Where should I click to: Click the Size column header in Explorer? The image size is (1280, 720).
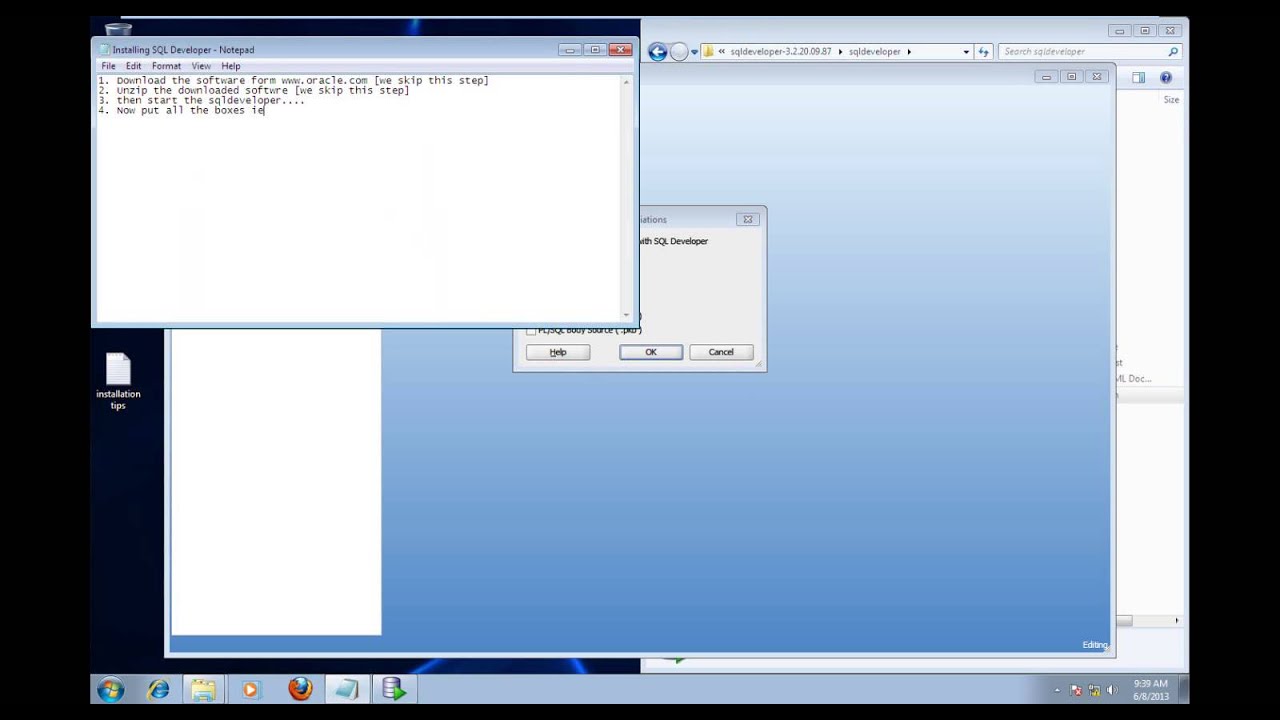point(1171,100)
